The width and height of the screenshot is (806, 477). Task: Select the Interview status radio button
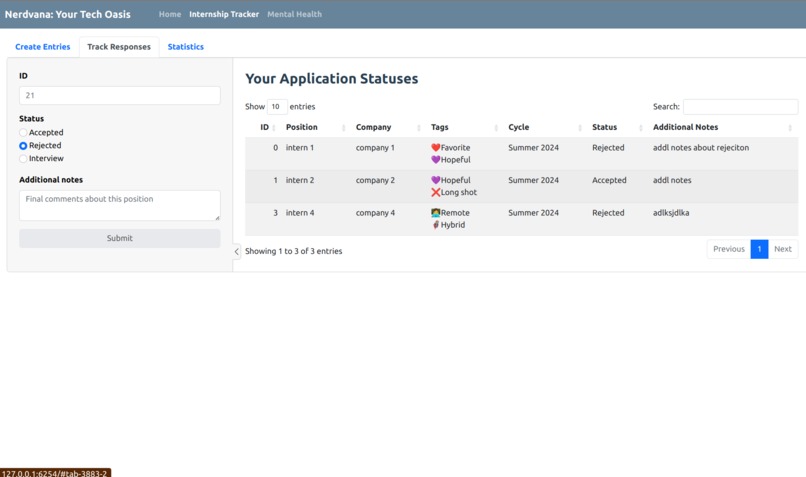[x=23, y=159]
